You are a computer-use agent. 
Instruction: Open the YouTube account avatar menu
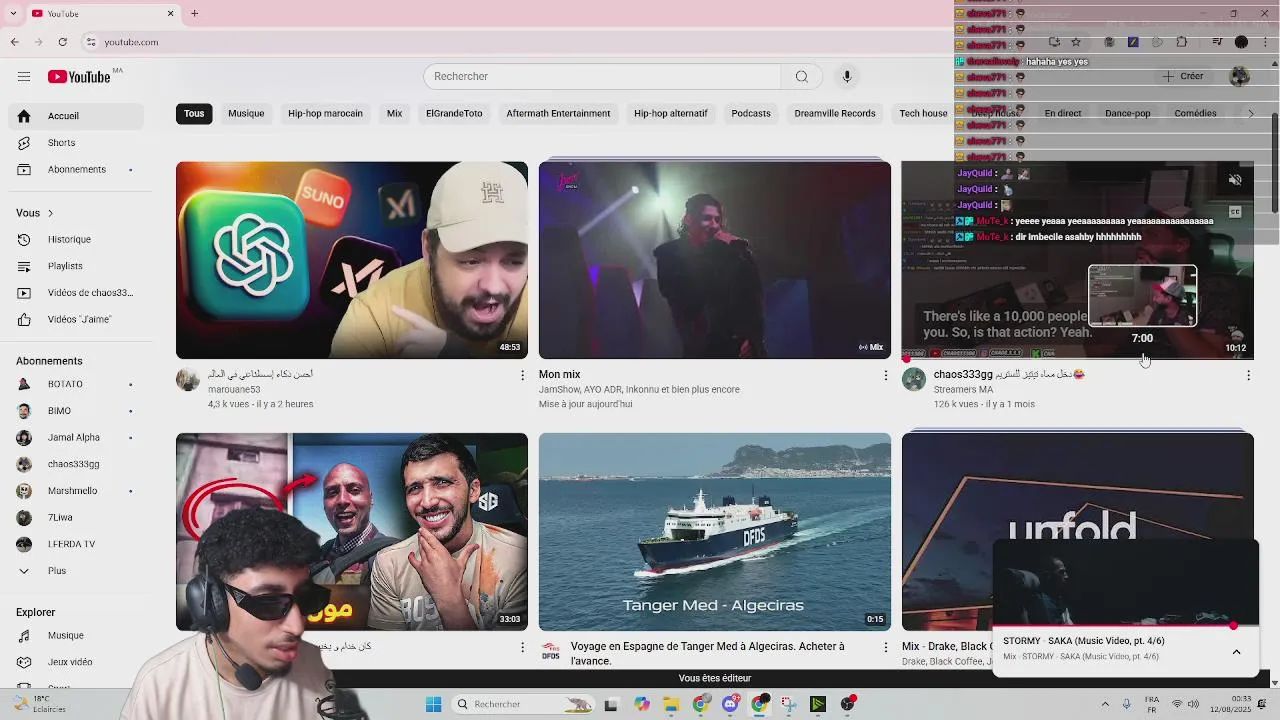[1240, 77]
